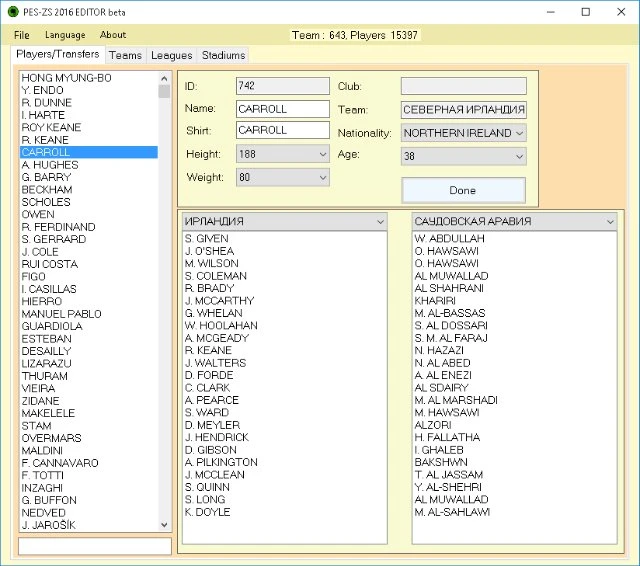Open the САУДОВСКАЯ АРАВИЯ team dropdown
Viewport: 640px width, 566px height.
[515, 221]
